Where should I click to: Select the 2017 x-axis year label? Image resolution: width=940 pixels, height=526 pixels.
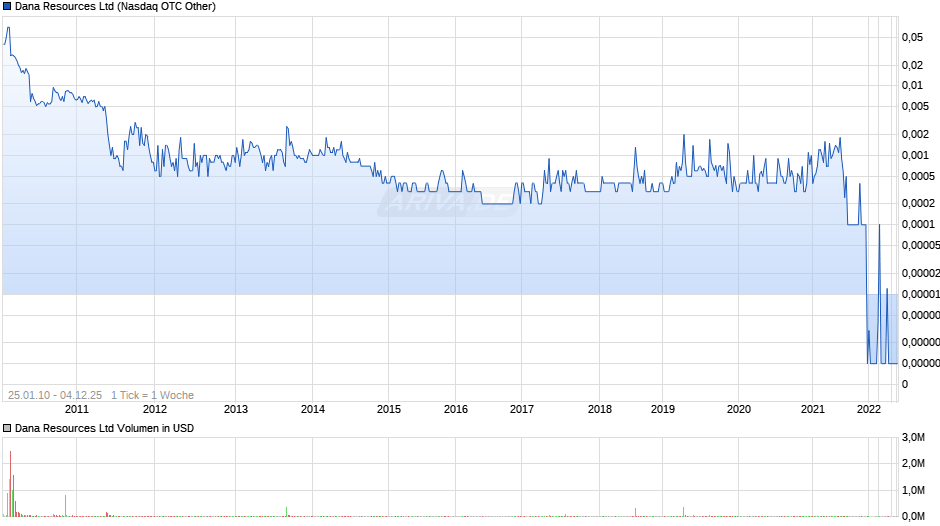(522, 409)
